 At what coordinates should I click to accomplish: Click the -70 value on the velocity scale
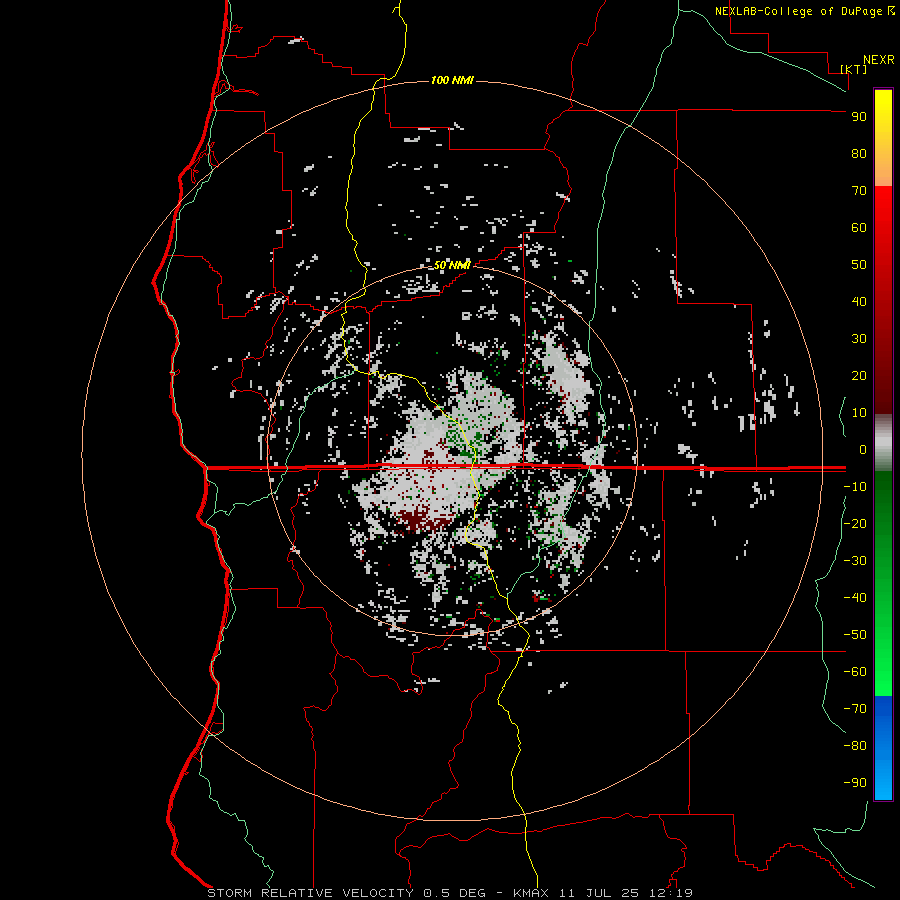[855, 709]
